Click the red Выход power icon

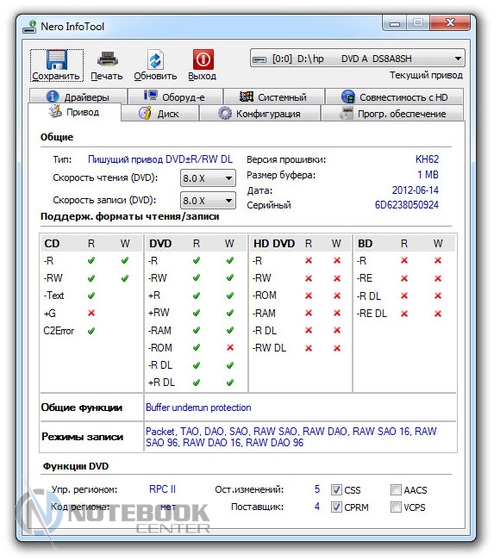[x=203, y=59]
